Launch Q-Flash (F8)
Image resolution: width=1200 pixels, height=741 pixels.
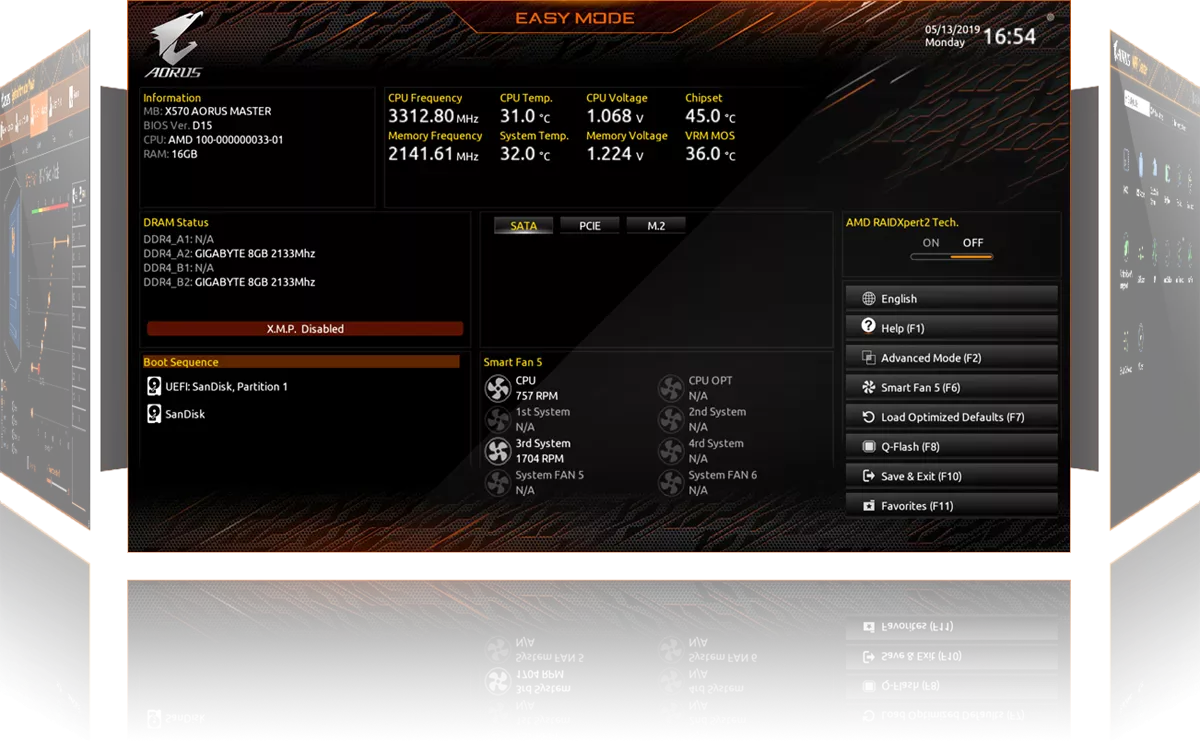click(x=951, y=447)
